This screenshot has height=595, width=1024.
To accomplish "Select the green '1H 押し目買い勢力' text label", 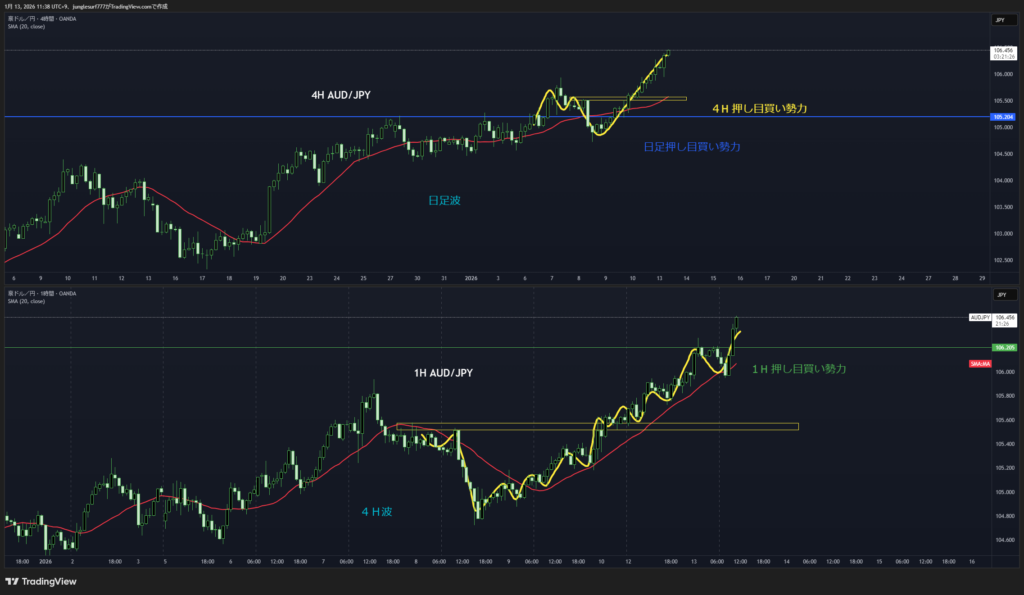I will point(798,369).
